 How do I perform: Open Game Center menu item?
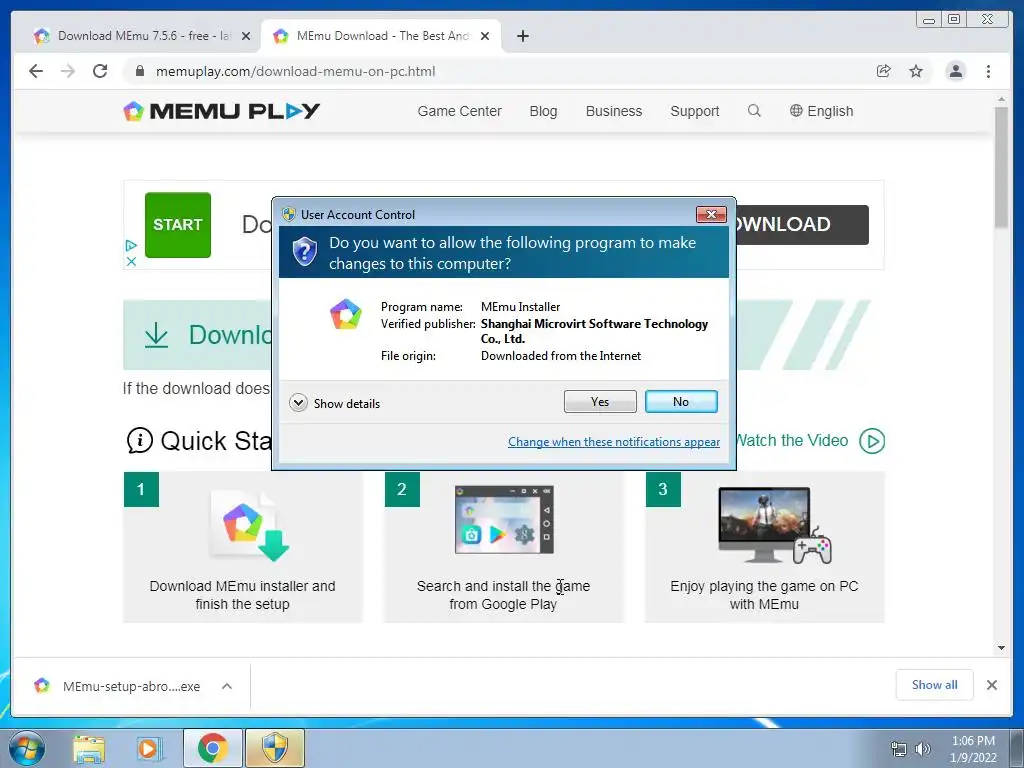click(x=460, y=111)
